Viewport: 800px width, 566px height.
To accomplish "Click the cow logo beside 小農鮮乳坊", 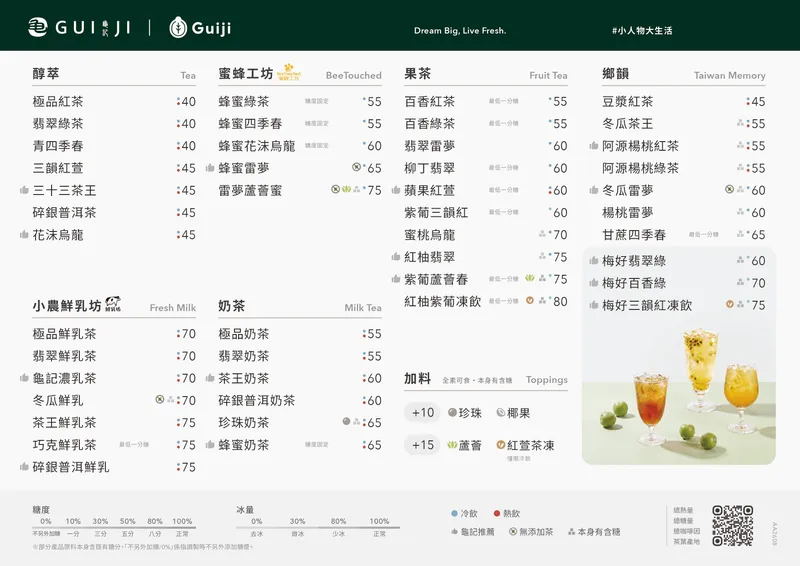I will coord(113,303).
